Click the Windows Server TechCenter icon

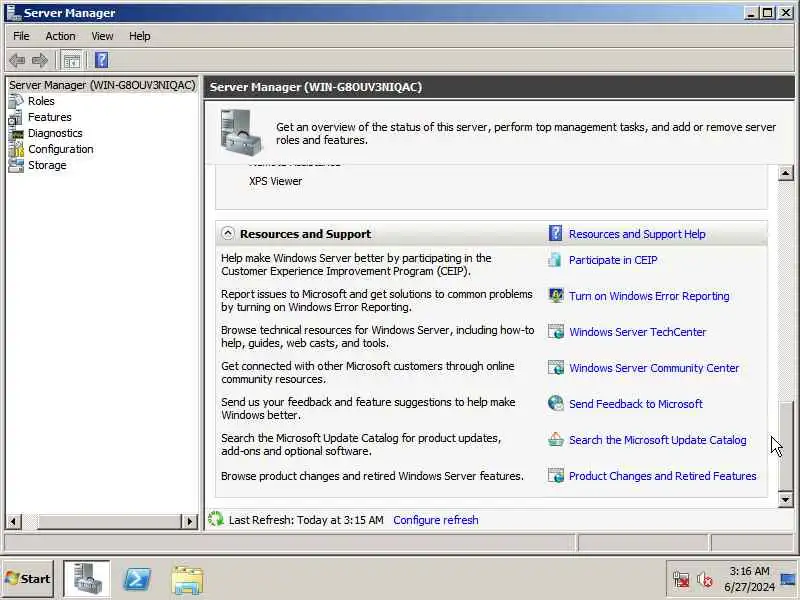click(x=556, y=332)
